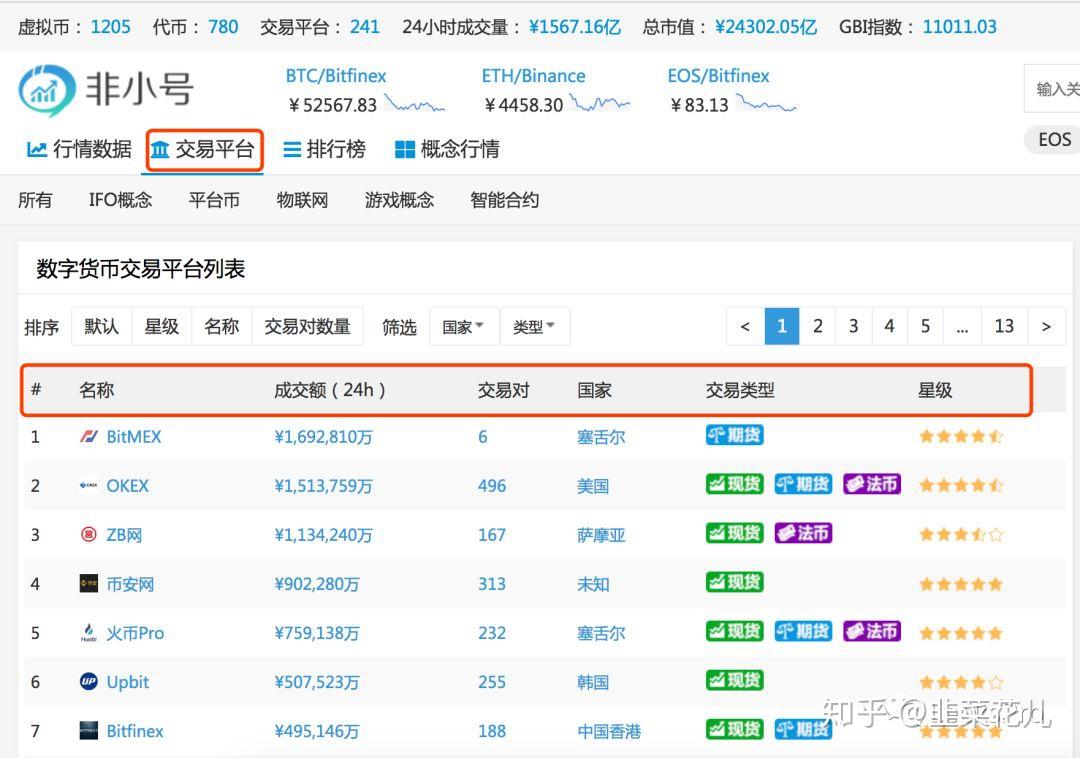Open the 概念行情 concept market tab
1080x758 pixels.
447,149
